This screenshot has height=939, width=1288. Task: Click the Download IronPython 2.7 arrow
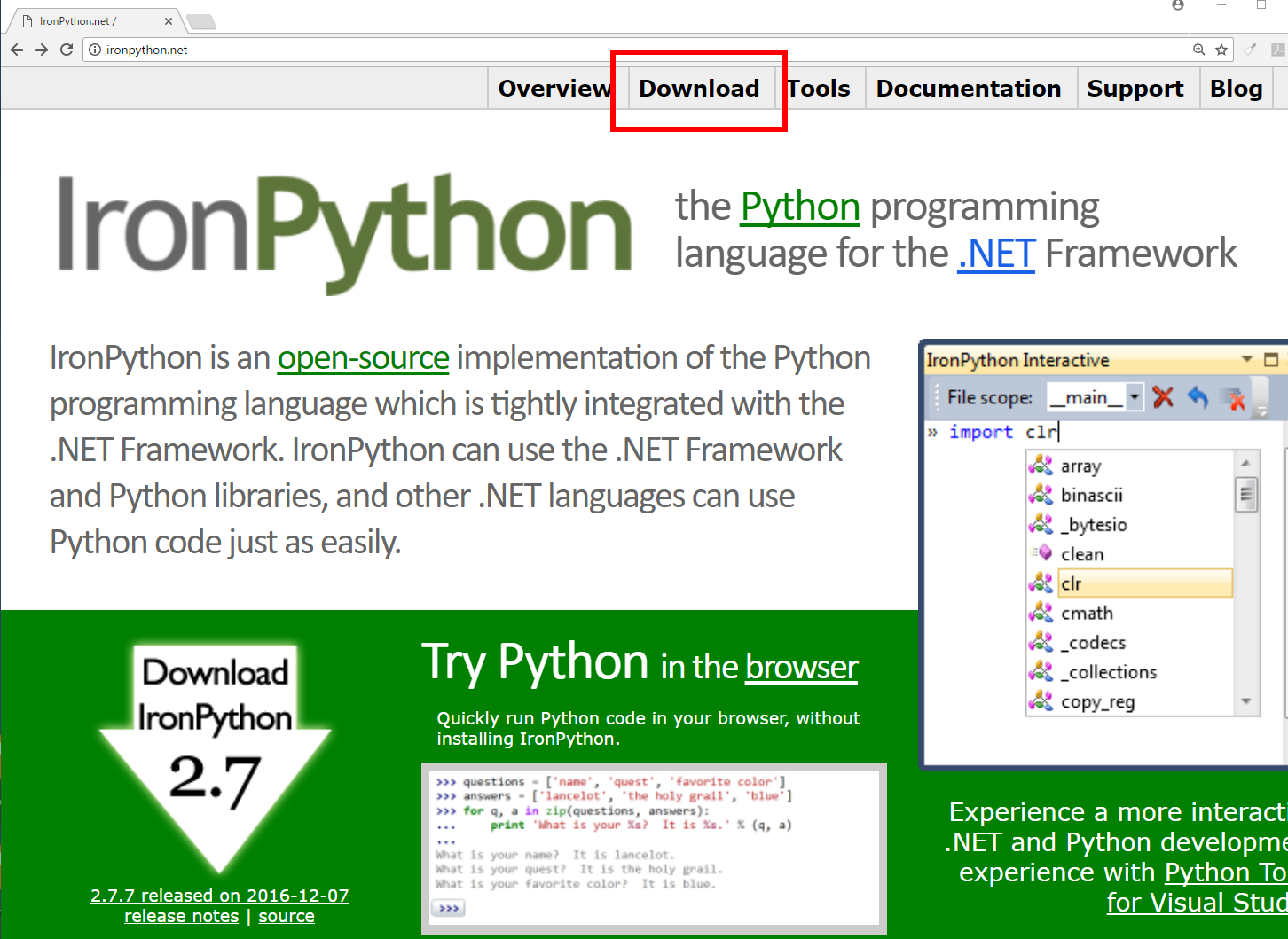click(216, 758)
